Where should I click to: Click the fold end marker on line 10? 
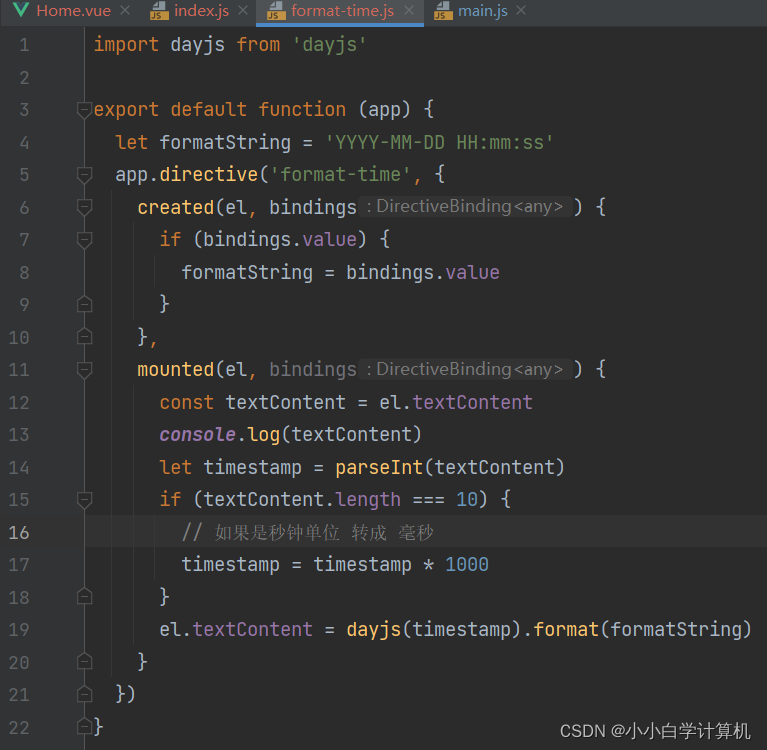coord(85,337)
